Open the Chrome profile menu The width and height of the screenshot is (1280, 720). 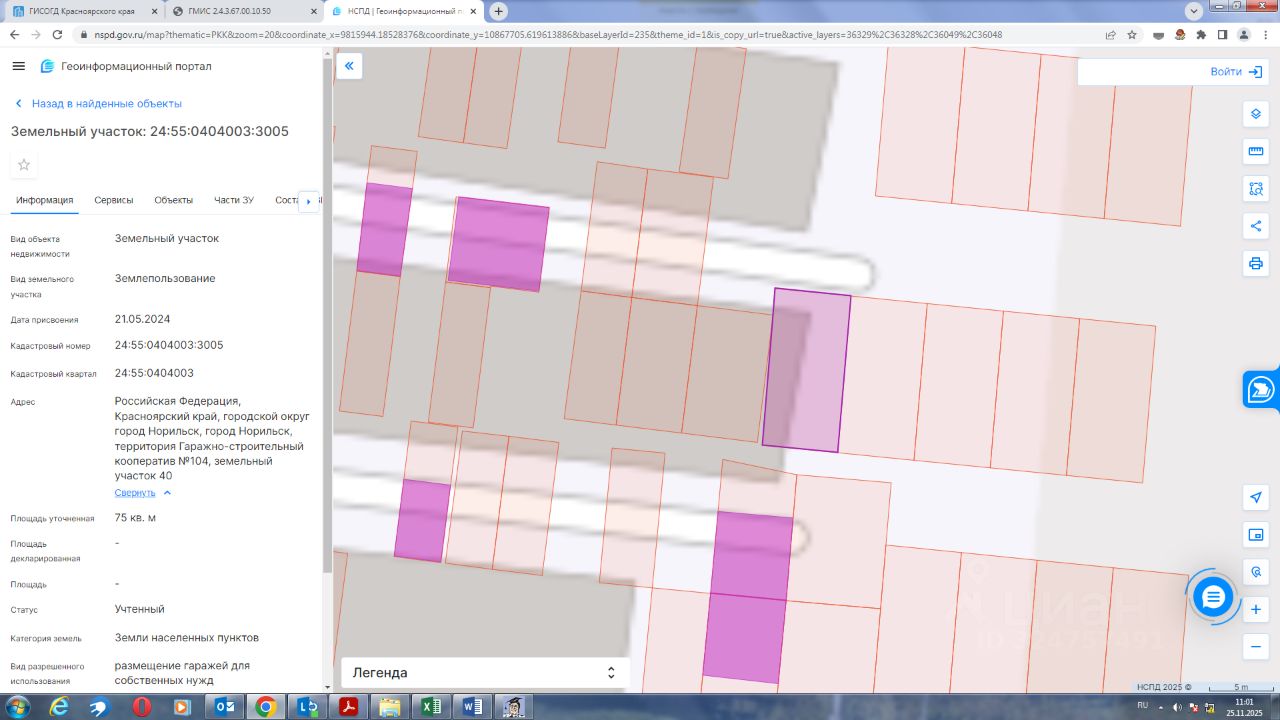(1243, 34)
